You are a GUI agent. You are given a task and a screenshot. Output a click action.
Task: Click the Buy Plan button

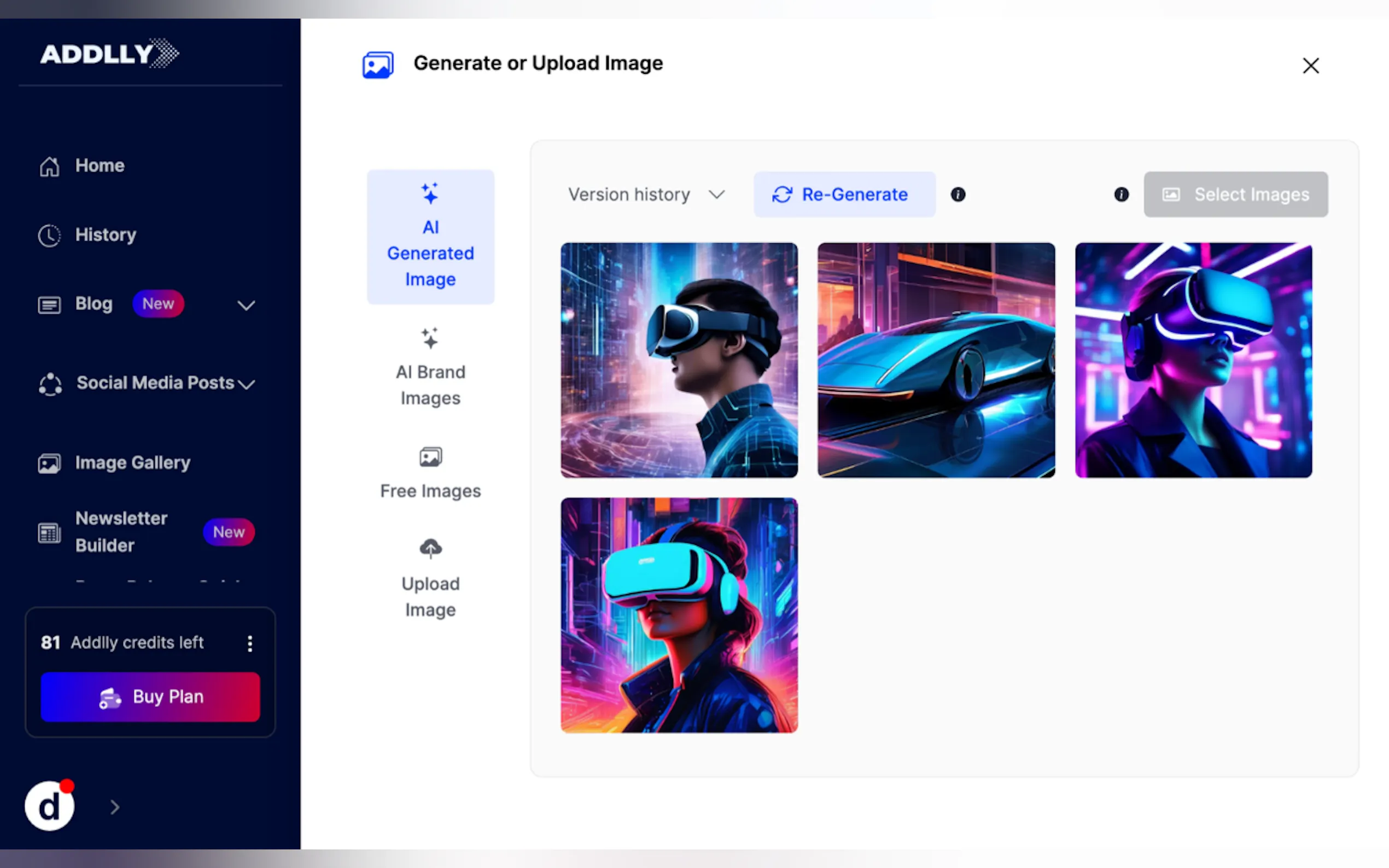point(150,696)
